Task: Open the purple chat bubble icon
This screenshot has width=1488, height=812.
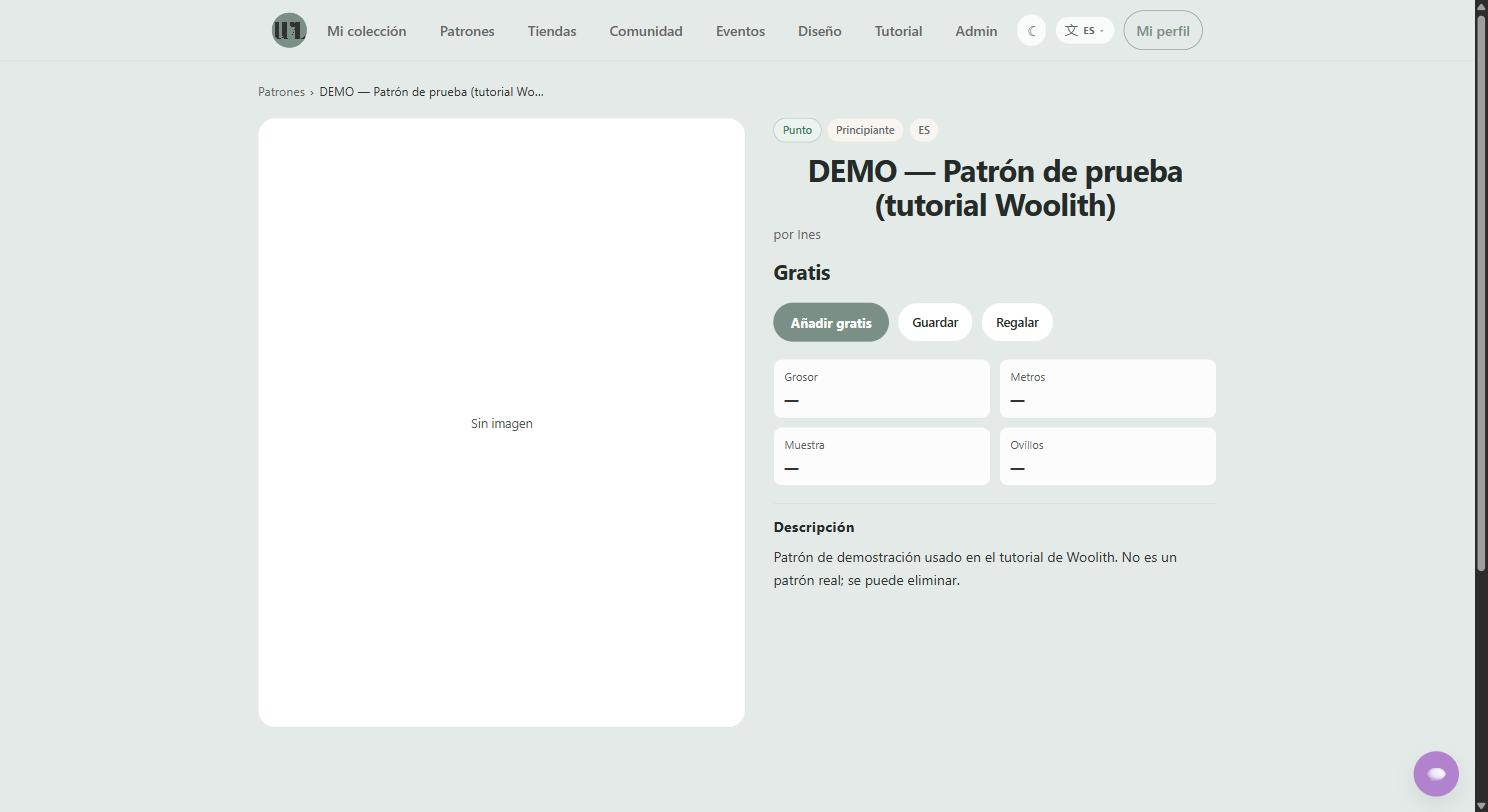Action: [x=1436, y=774]
